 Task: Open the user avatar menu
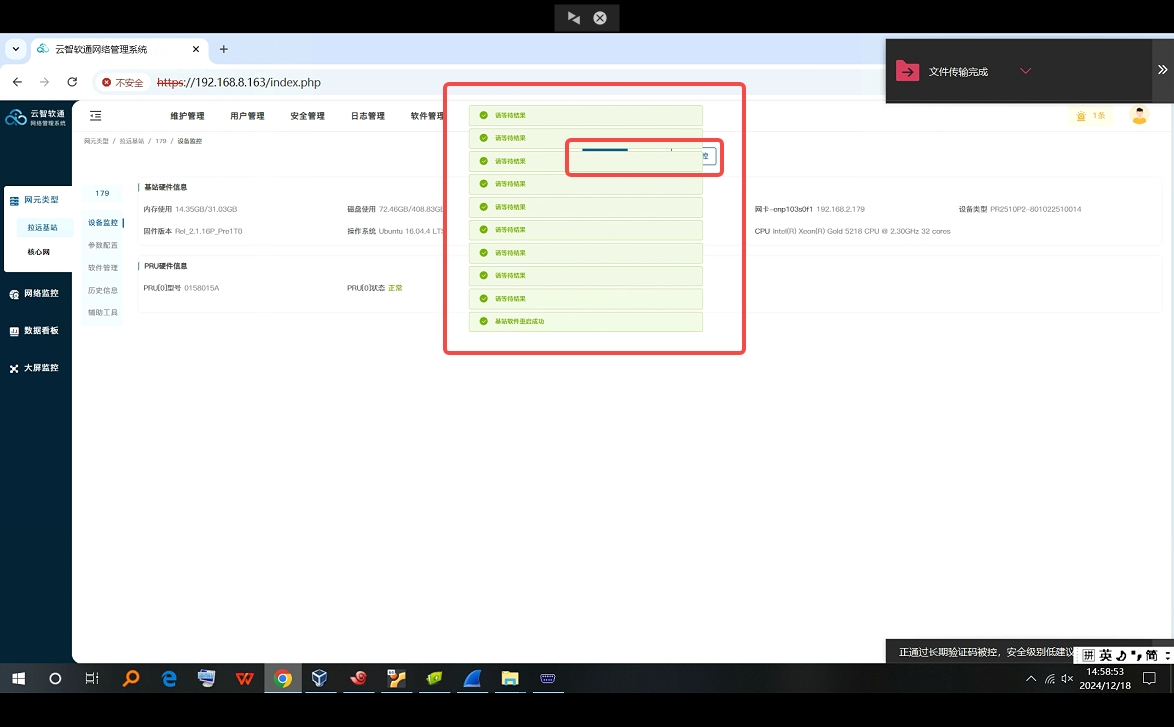(1139, 115)
